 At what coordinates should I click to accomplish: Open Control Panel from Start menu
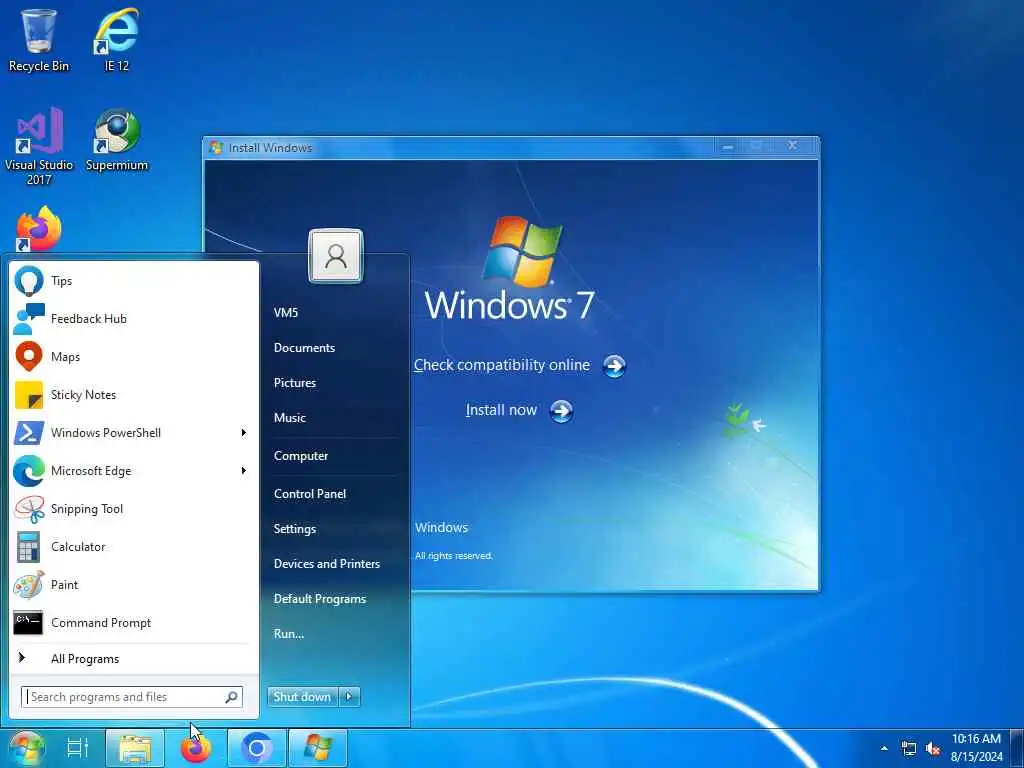click(x=310, y=494)
